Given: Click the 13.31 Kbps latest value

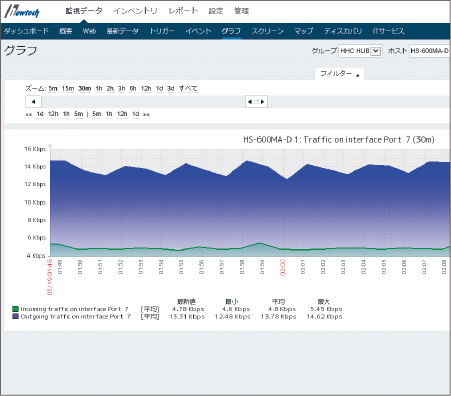Looking at the screenshot, I should click(x=187, y=317).
